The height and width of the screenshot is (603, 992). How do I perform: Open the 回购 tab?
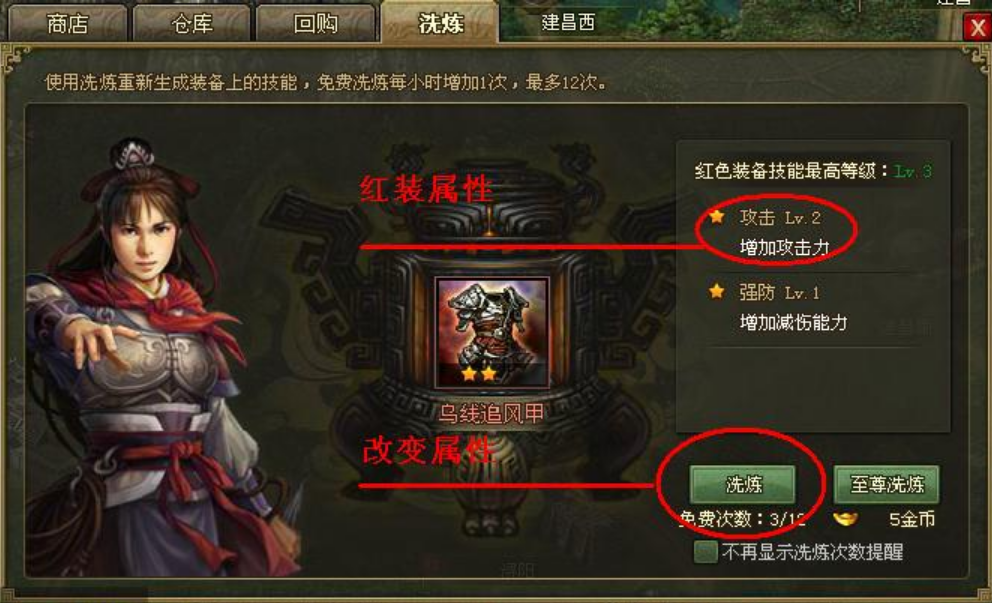click(316, 23)
